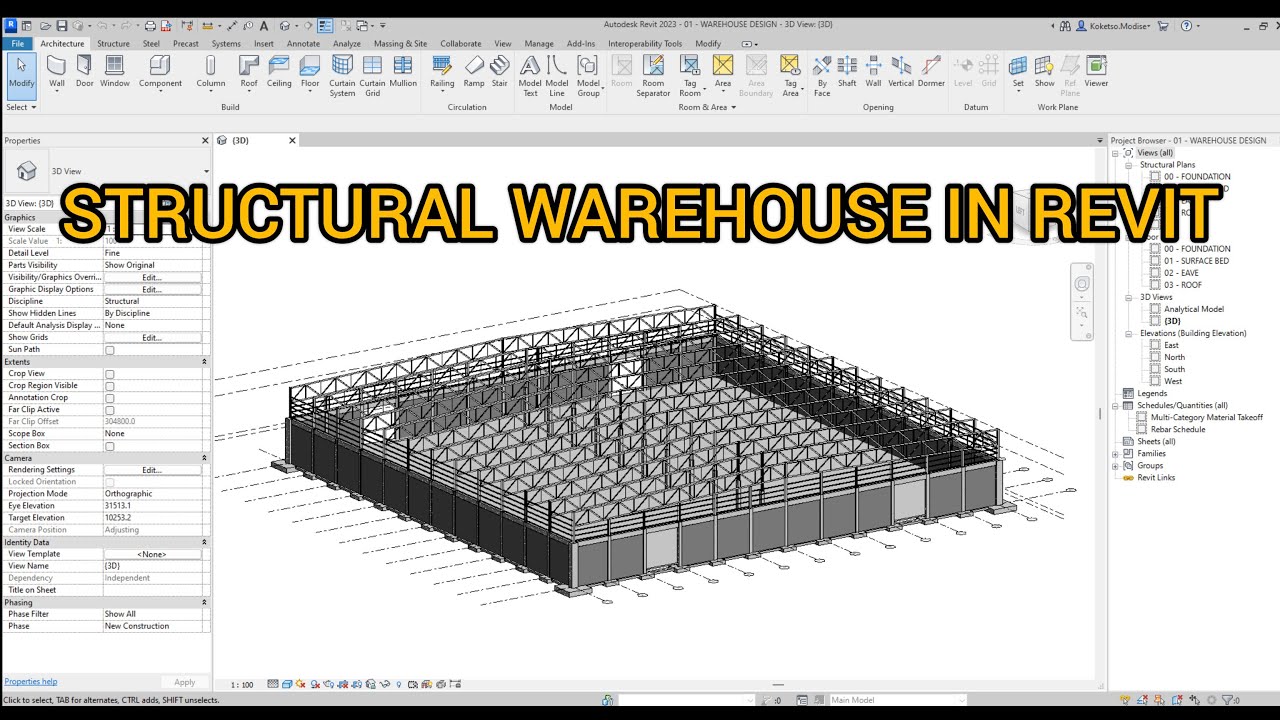Select the Door tool
Viewport: 1280px width, 720px height.
point(85,72)
